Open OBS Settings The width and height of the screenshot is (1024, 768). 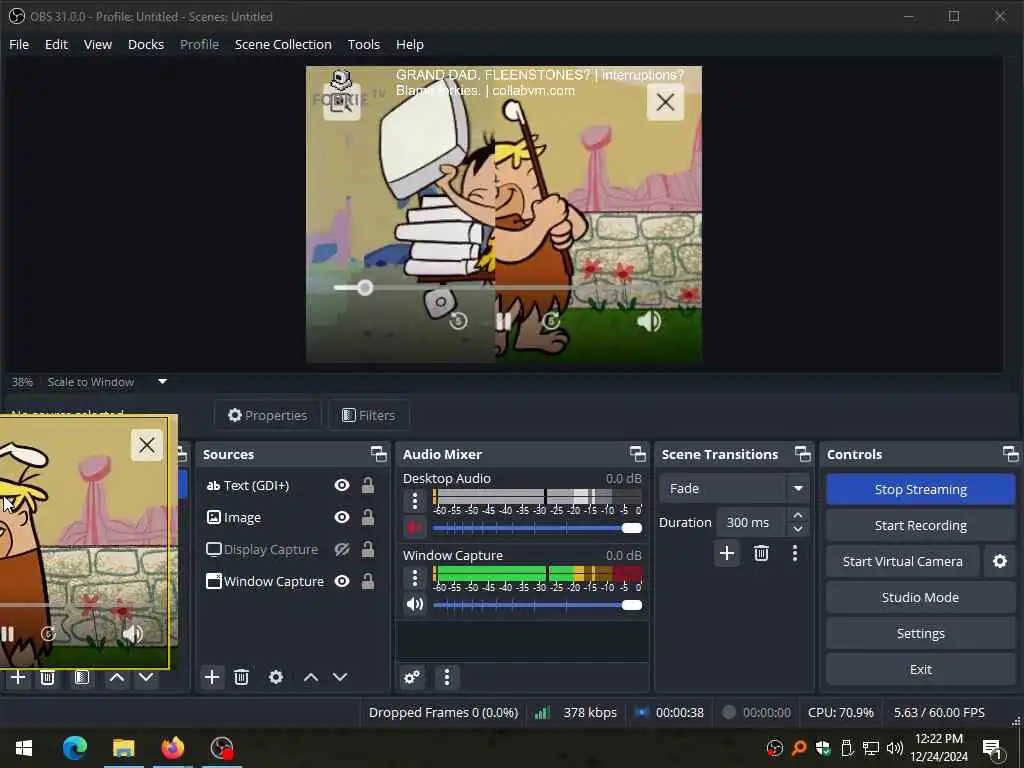pyautogui.click(x=920, y=633)
